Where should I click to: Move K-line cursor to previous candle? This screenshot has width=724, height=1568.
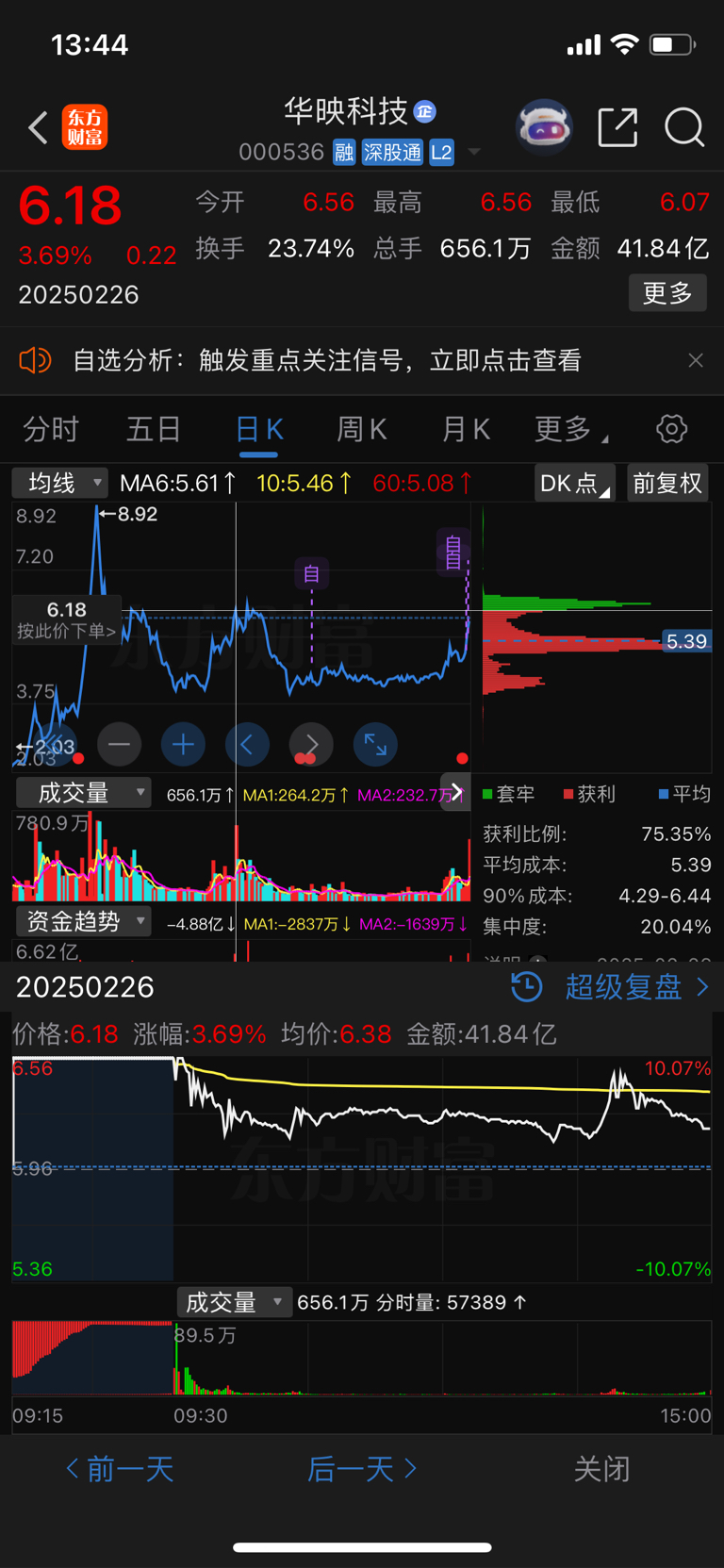click(x=247, y=745)
